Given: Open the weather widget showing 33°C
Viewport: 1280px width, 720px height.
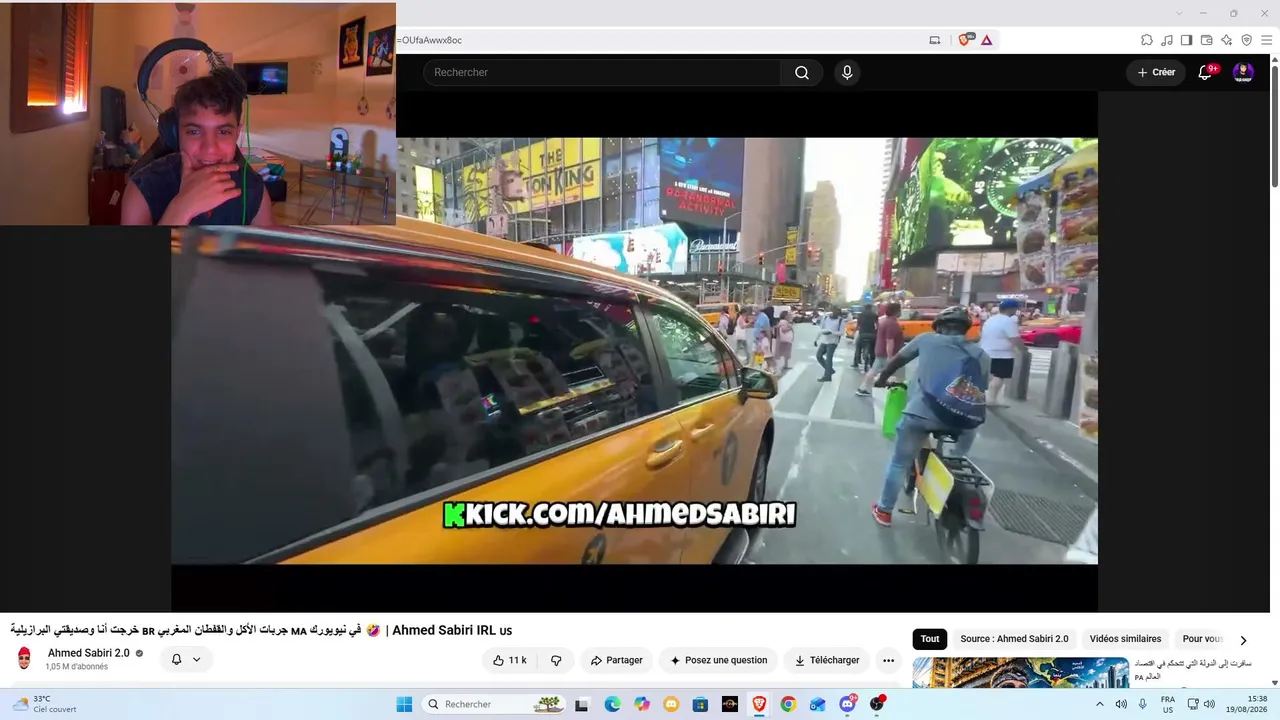Looking at the screenshot, I should [45, 704].
